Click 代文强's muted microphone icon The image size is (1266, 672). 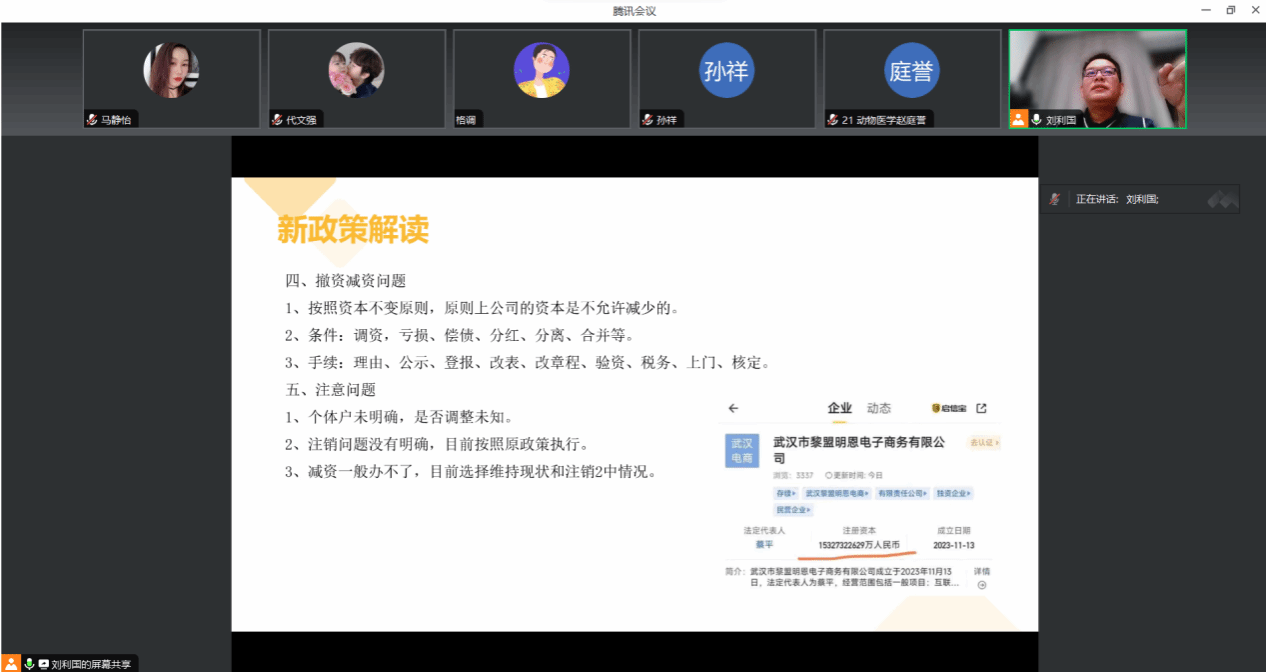tap(277, 120)
